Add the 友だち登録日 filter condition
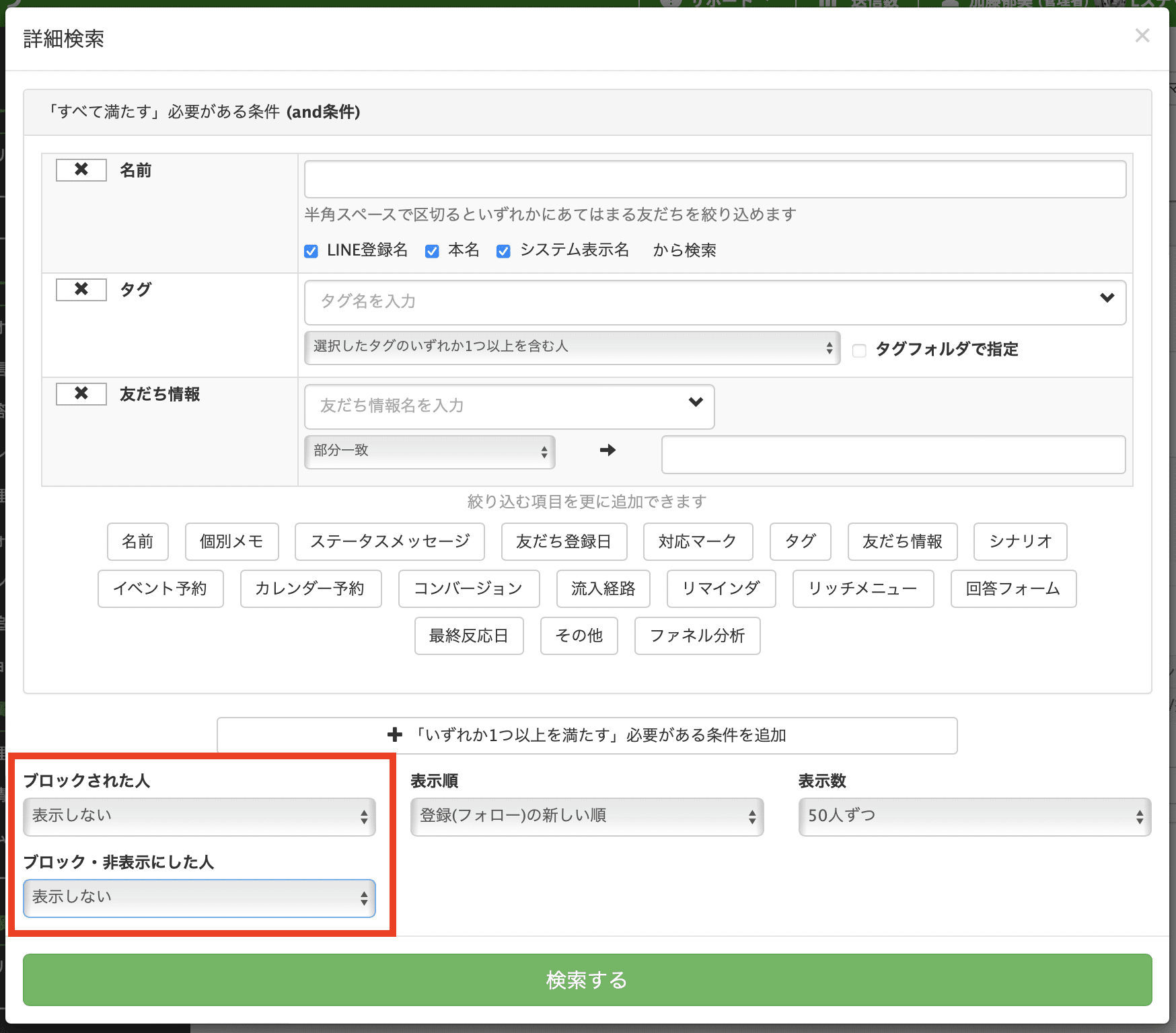This screenshot has width=1176, height=1033. tap(564, 541)
